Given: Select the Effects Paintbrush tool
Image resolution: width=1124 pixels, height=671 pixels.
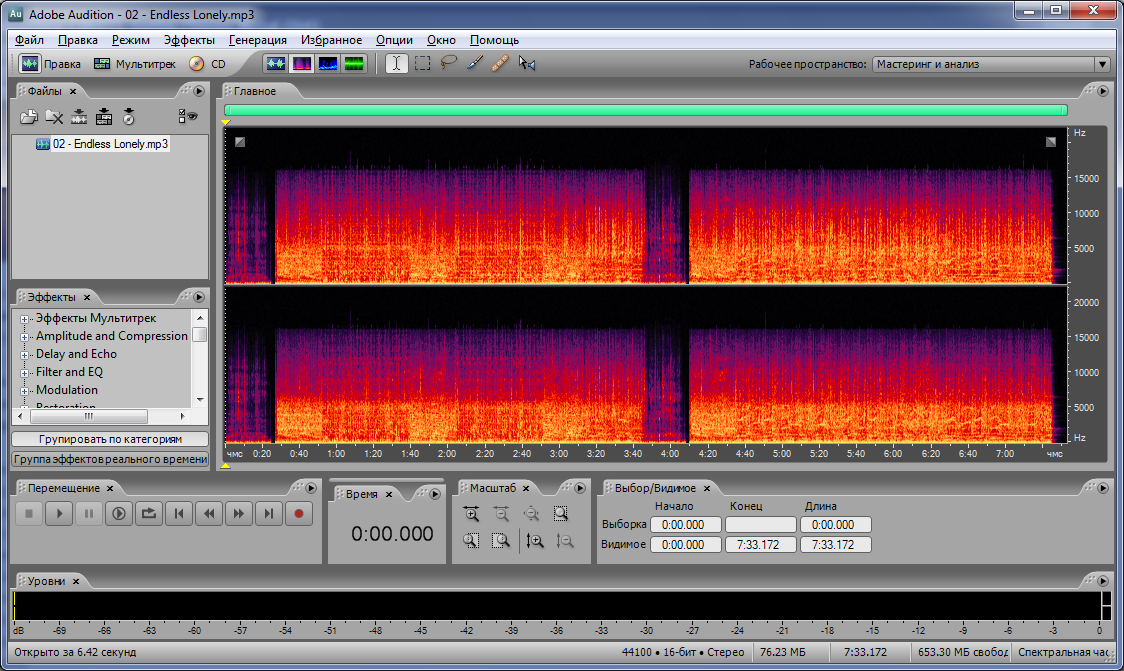Looking at the screenshot, I should point(475,64).
